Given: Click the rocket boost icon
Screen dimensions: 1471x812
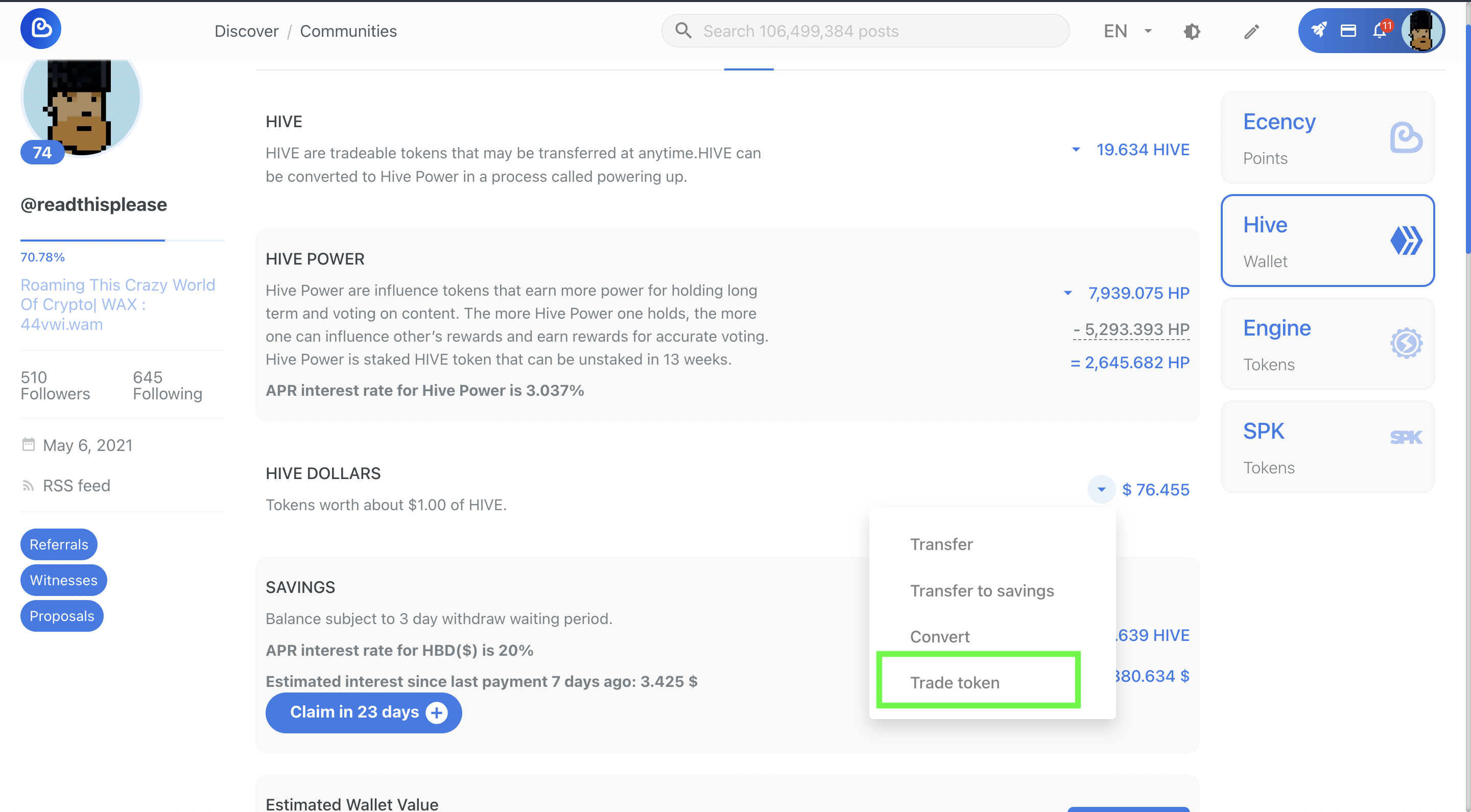Looking at the screenshot, I should (1318, 30).
